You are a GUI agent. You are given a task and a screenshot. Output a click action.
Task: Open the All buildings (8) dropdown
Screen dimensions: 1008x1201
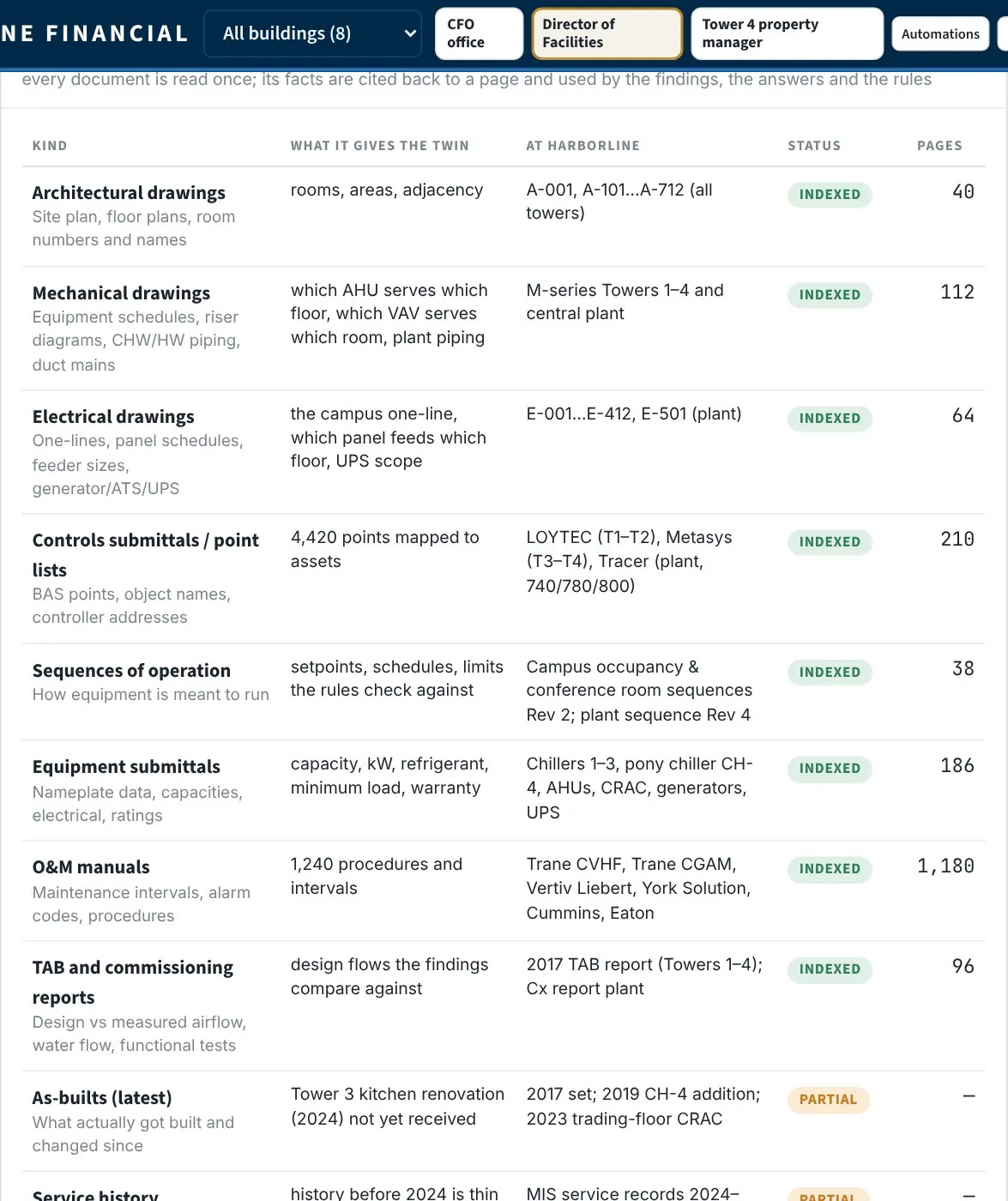[x=312, y=33]
